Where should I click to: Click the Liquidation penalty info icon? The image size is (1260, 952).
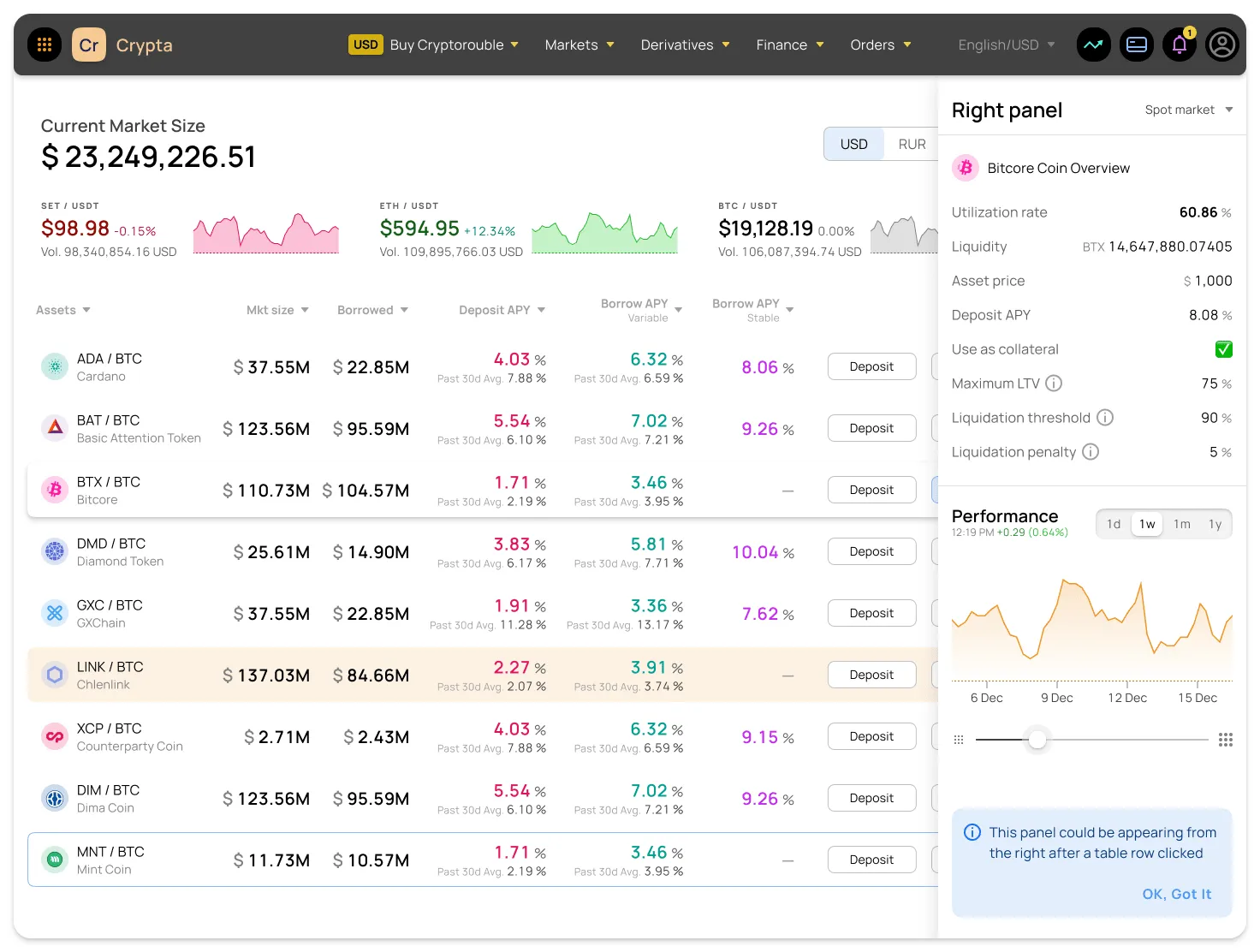point(1091,452)
